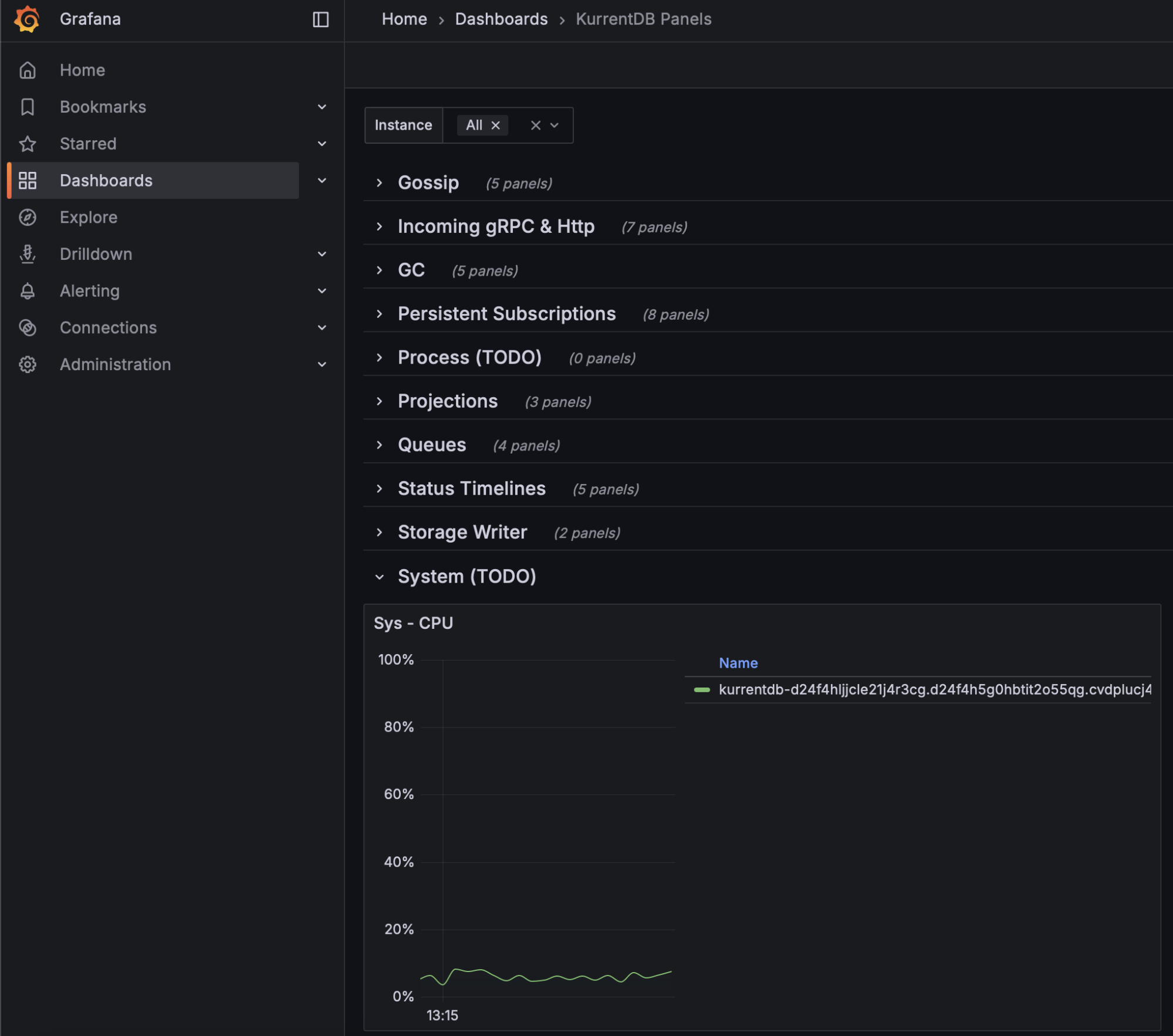
Task: Open Explore from the sidebar compass icon
Action: click(x=28, y=217)
